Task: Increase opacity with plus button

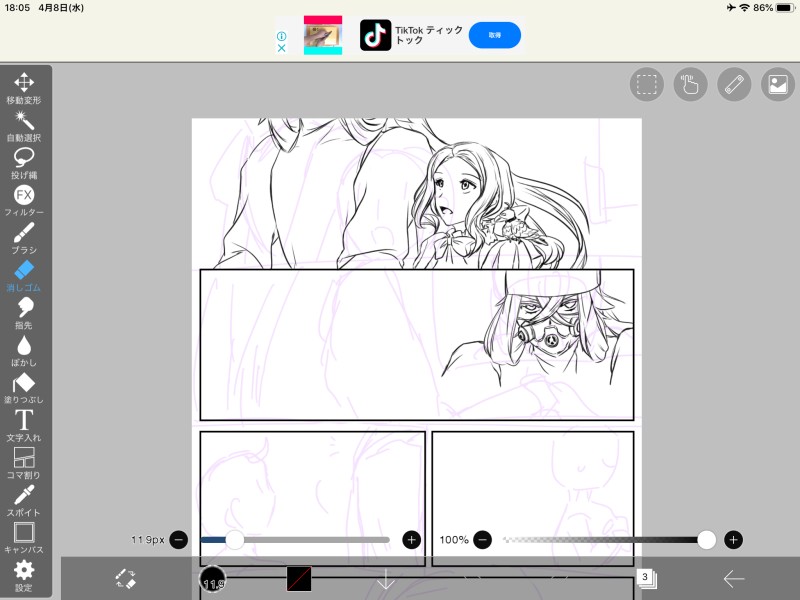Action: point(733,540)
